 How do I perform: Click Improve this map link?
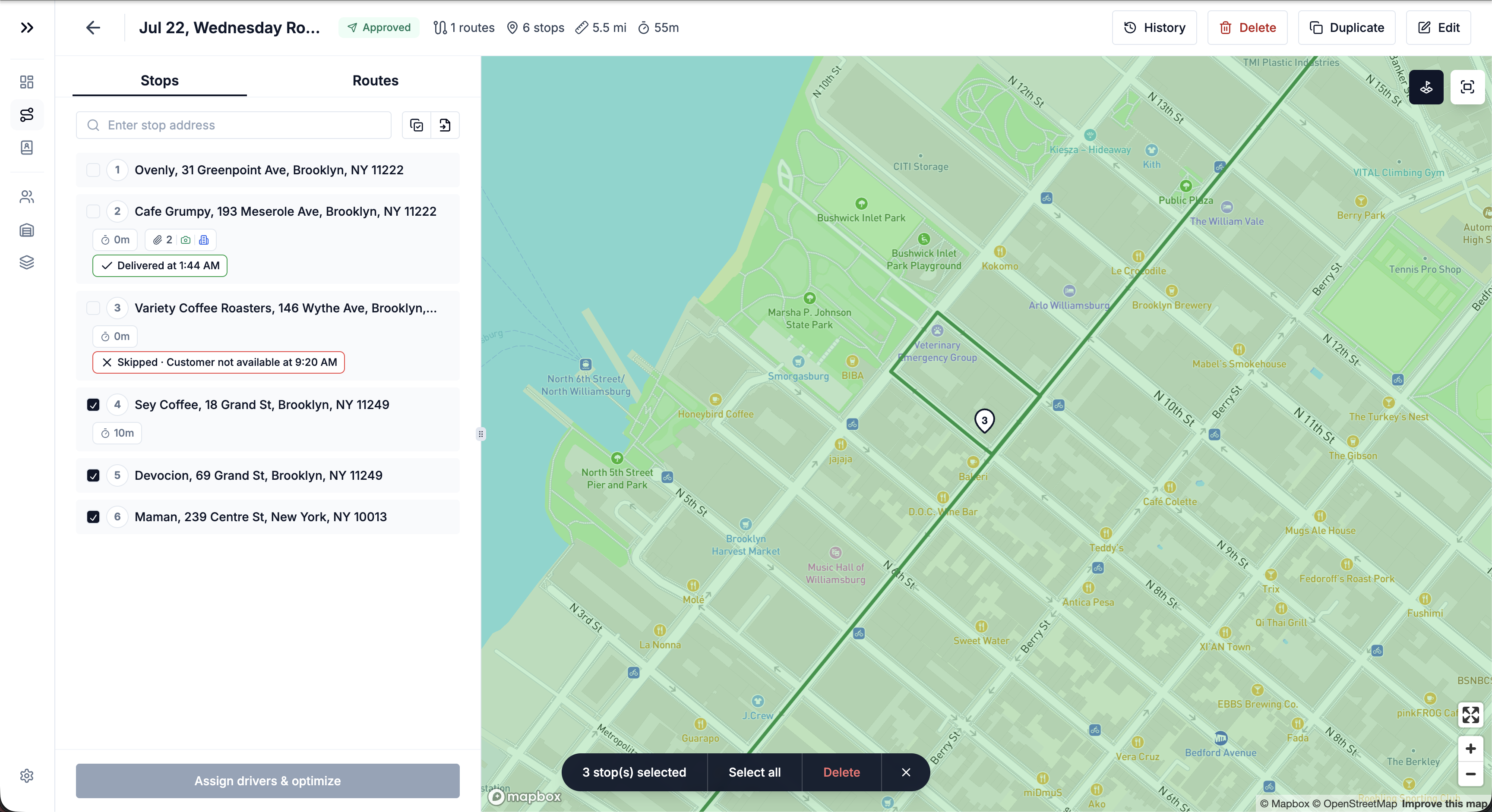[x=1445, y=803]
